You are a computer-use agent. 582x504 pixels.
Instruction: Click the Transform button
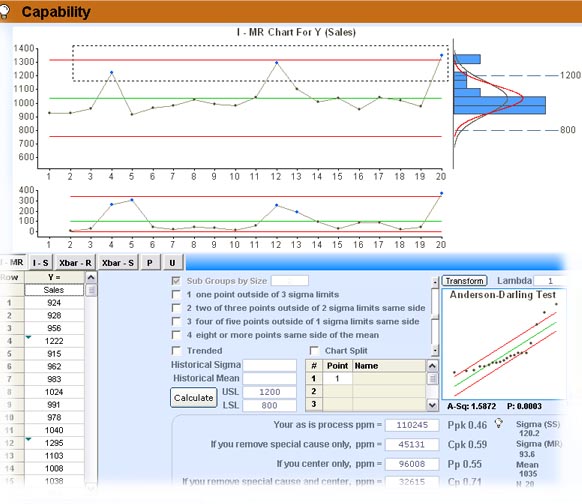coord(464,281)
